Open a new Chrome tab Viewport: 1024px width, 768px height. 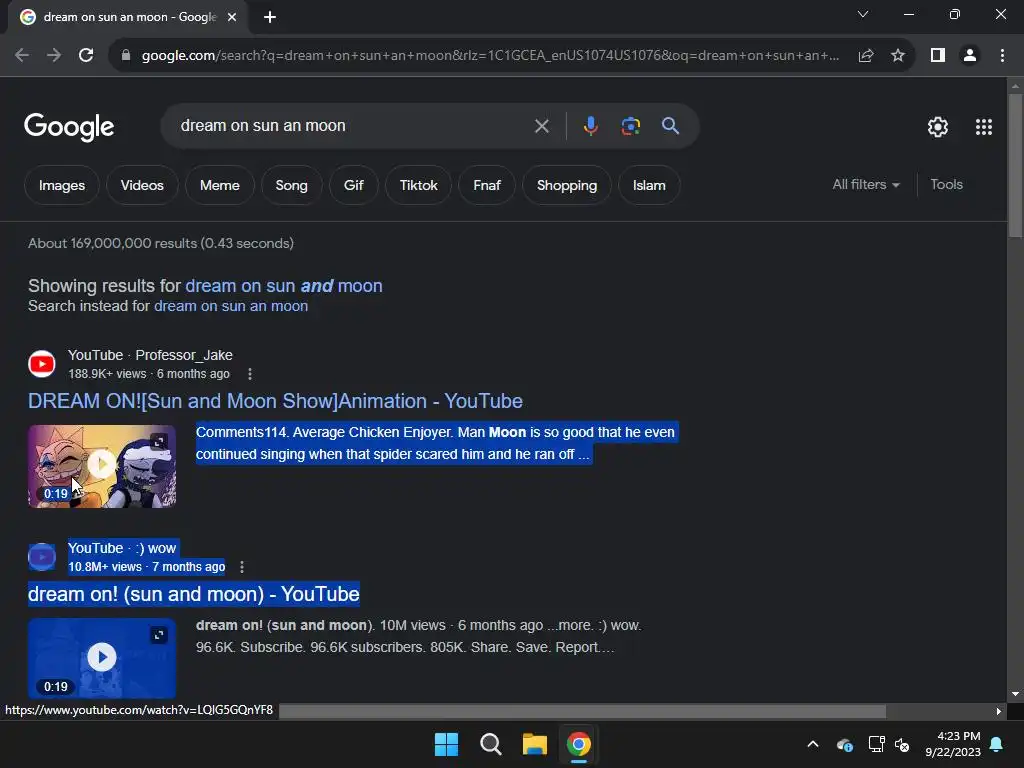pos(270,18)
